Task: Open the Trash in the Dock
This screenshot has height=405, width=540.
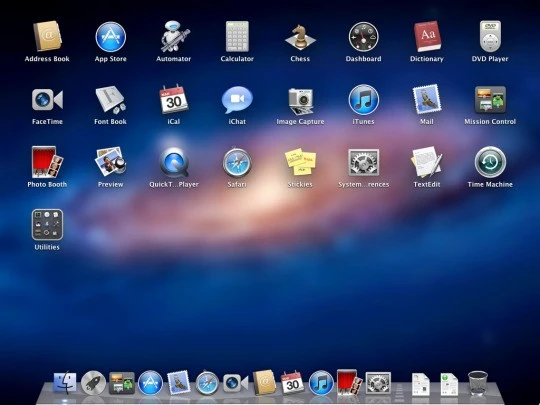Action: pyautogui.click(x=478, y=383)
